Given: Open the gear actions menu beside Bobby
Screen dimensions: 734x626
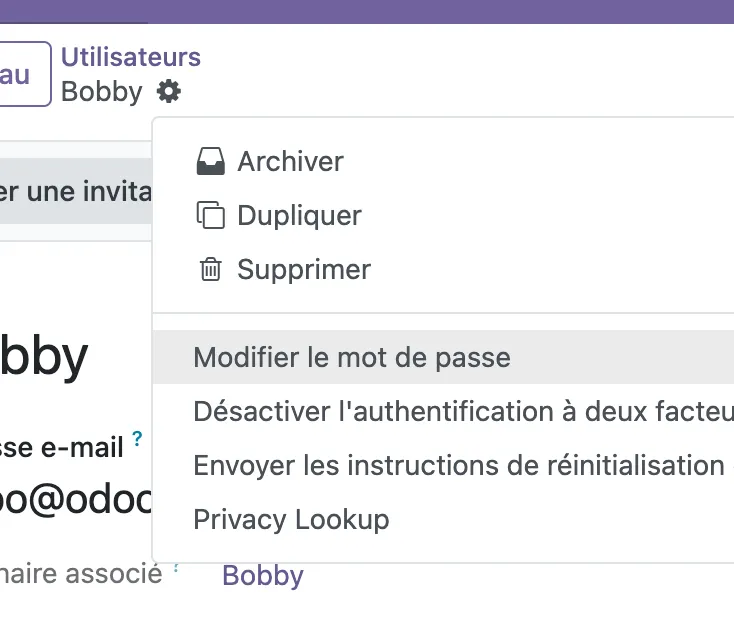Looking at the screenshot, I should click(169, 91).
